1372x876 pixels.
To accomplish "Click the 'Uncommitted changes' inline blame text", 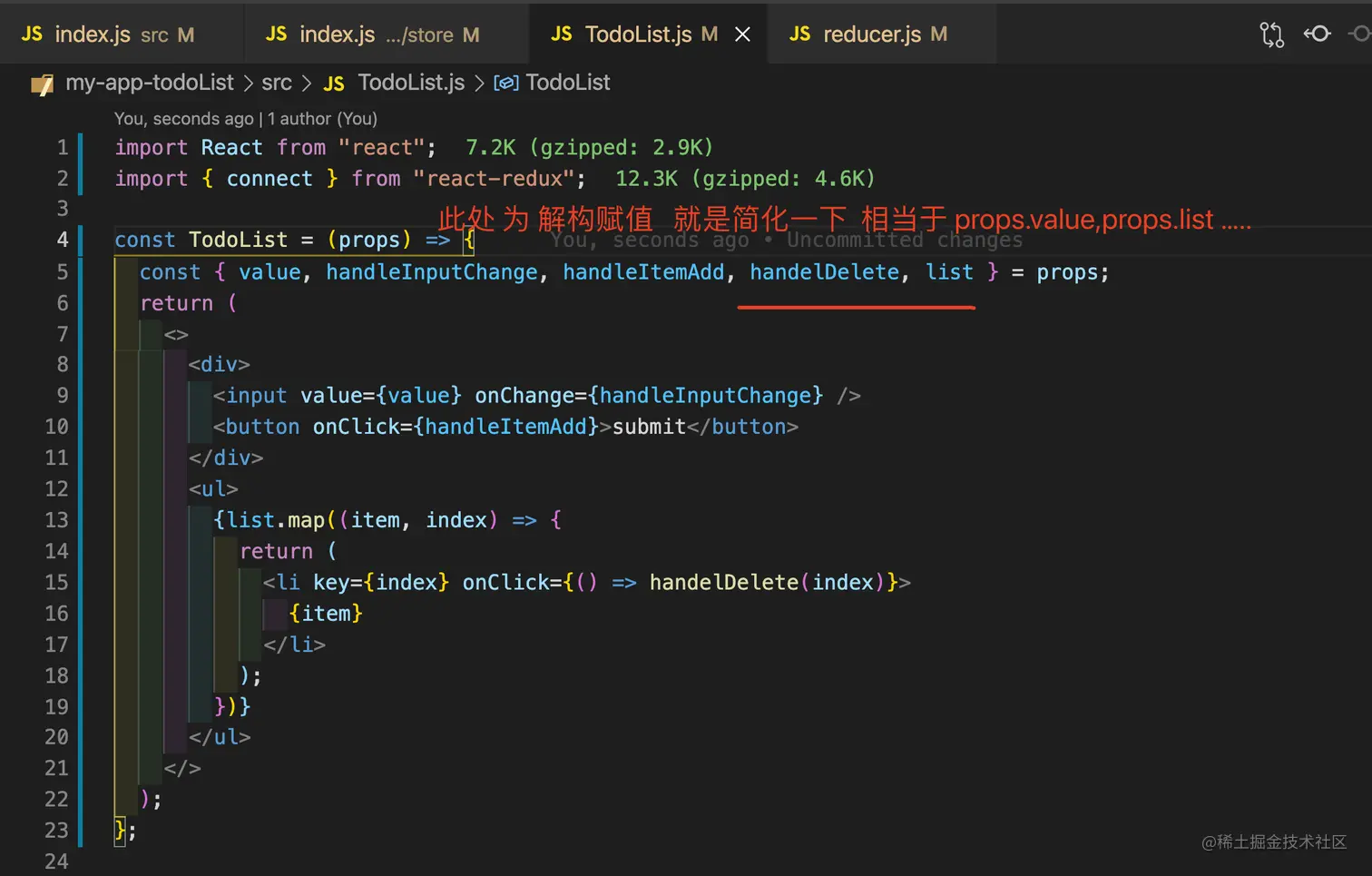I will [905, 240].
